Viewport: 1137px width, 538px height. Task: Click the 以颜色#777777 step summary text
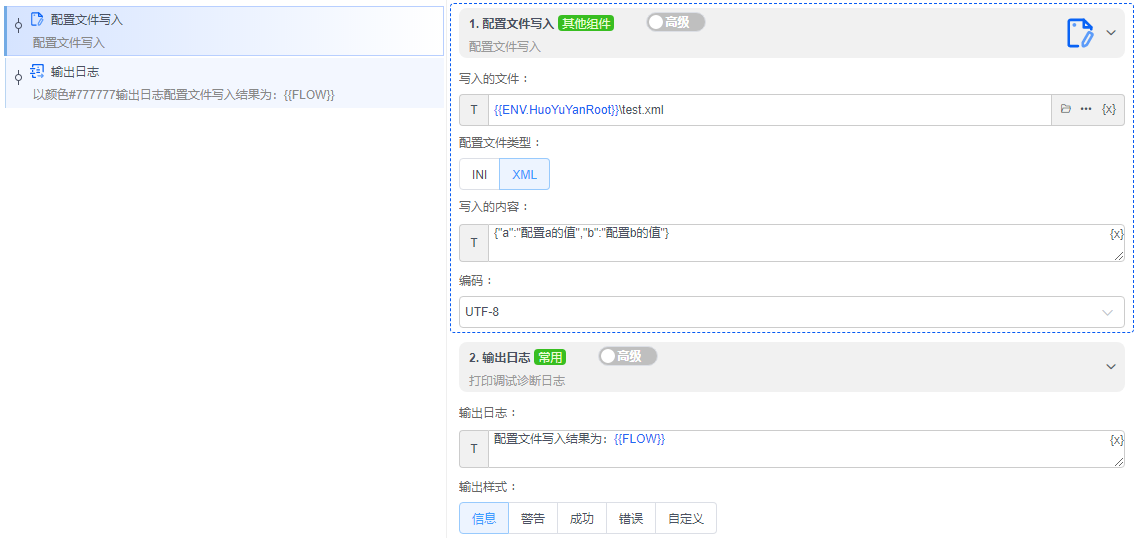[x=183, y=95]
